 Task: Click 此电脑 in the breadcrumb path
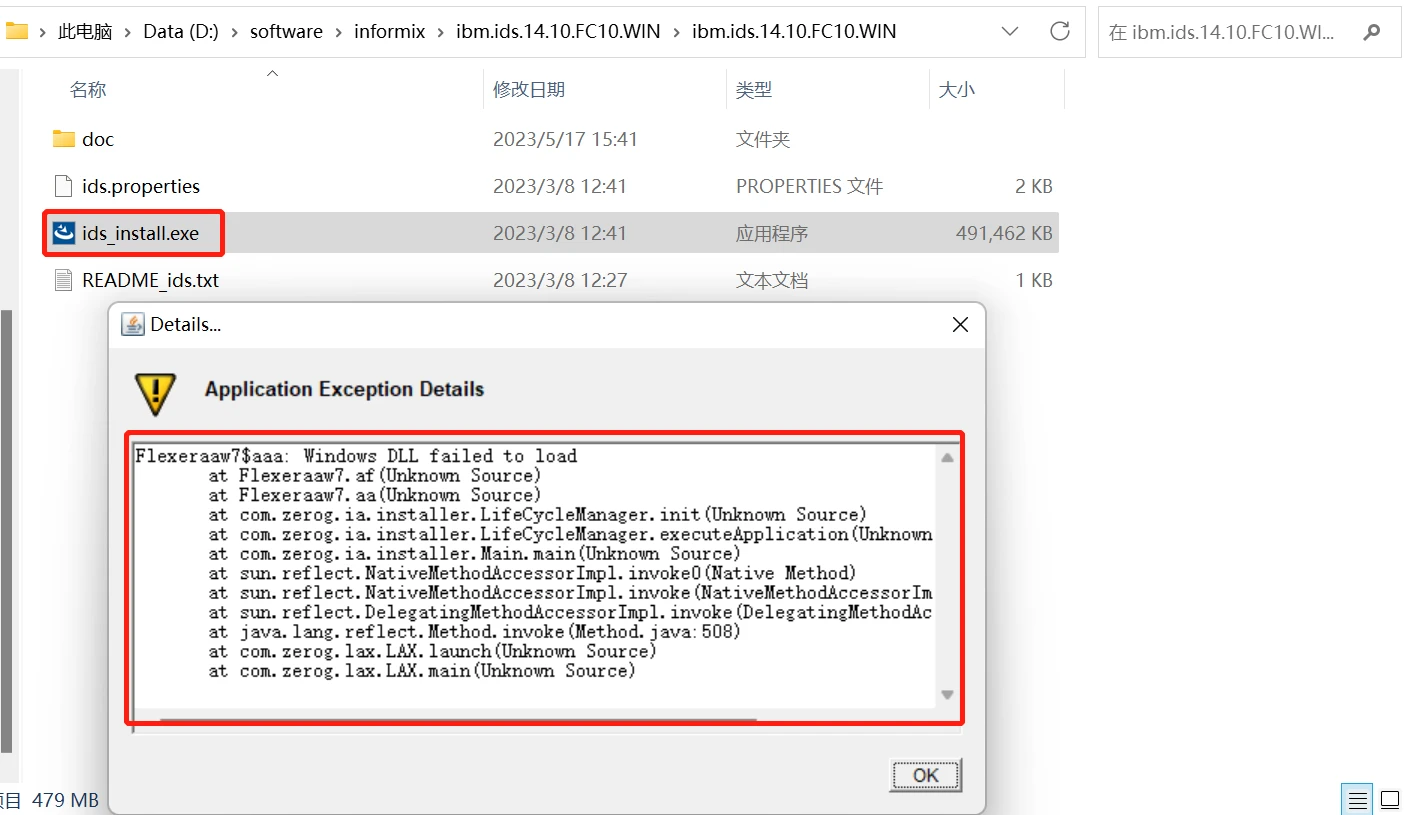click(x=85, y=32)
